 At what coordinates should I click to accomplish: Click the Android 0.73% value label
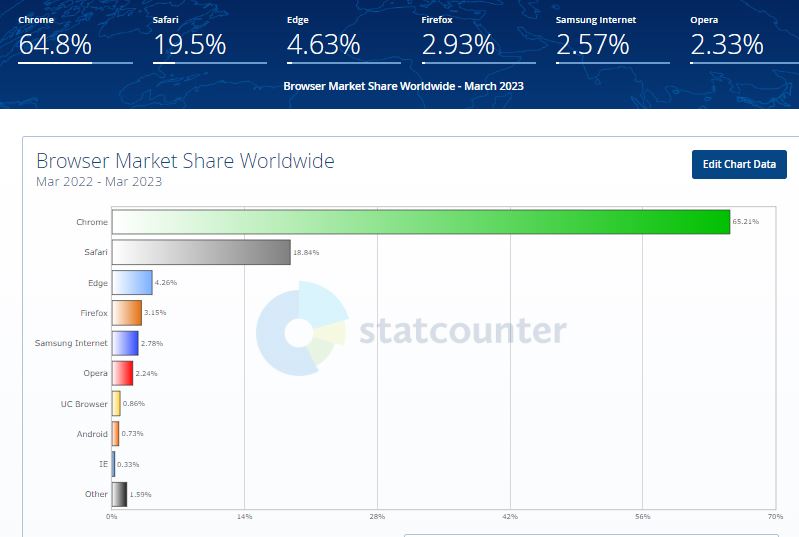(132, 434)
